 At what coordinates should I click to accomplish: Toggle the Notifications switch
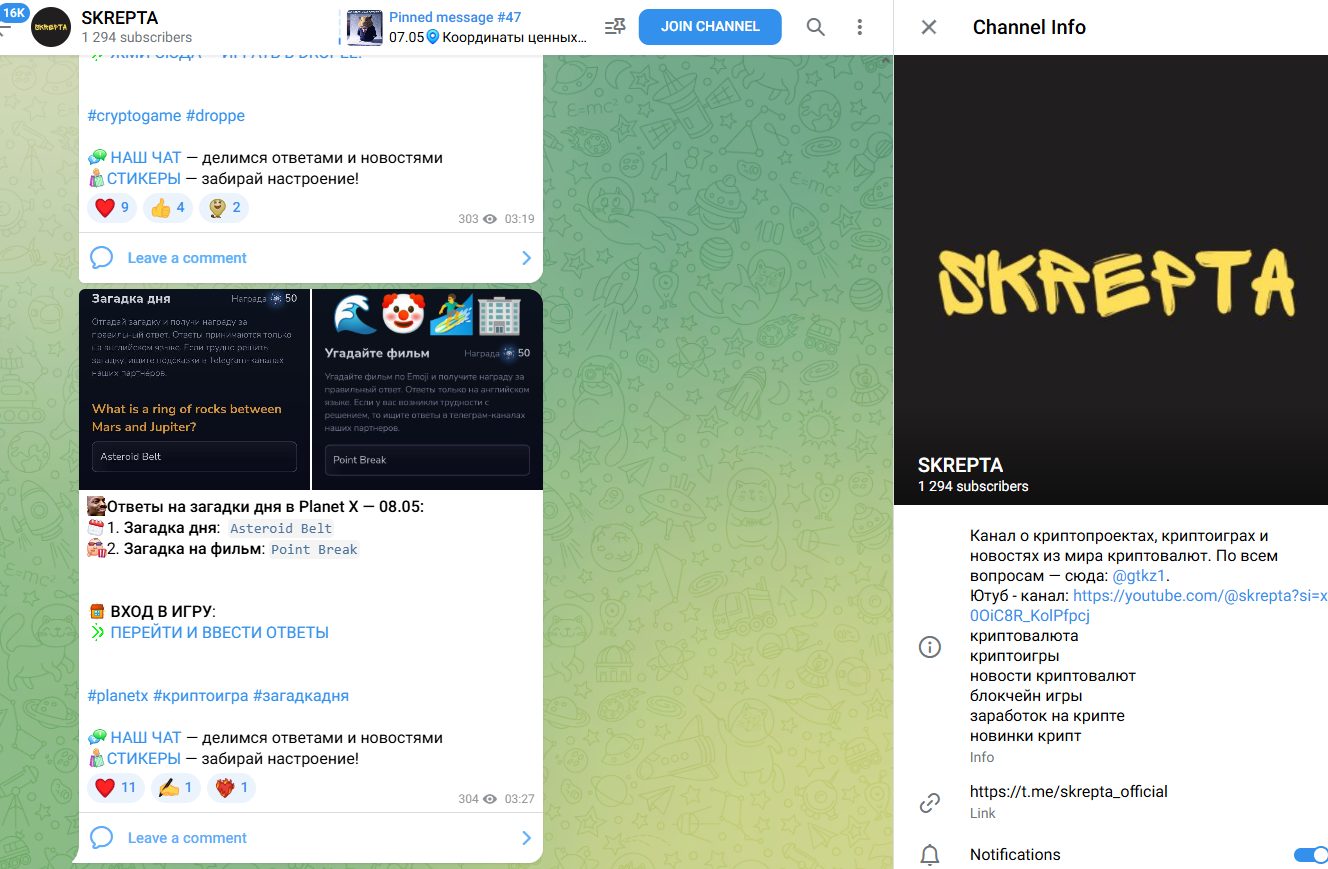coord(1310,855)
